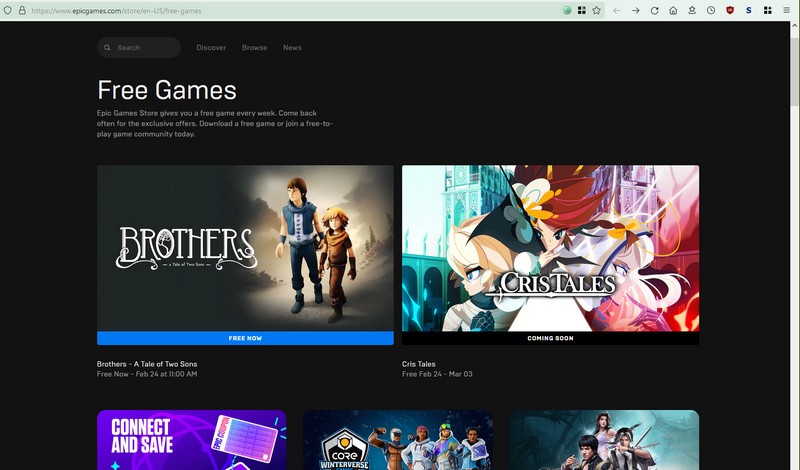This screenshot has width=800, height=470.
Task: Click the tracking protection shield icon
Action: click(x=8, y=10)
